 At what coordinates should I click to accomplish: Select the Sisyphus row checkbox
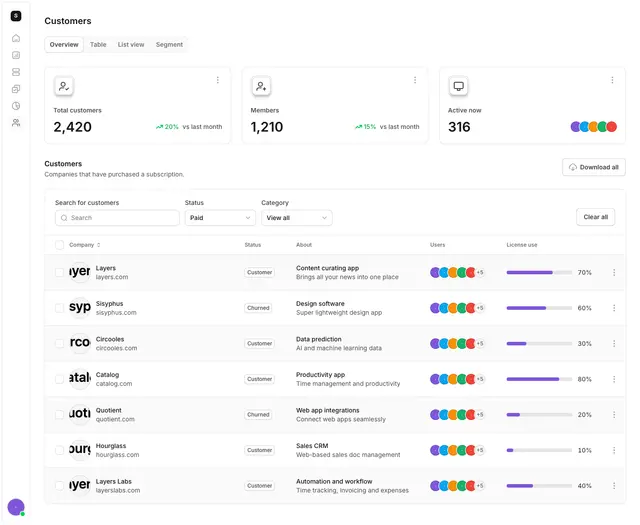[x=60, y=308]
